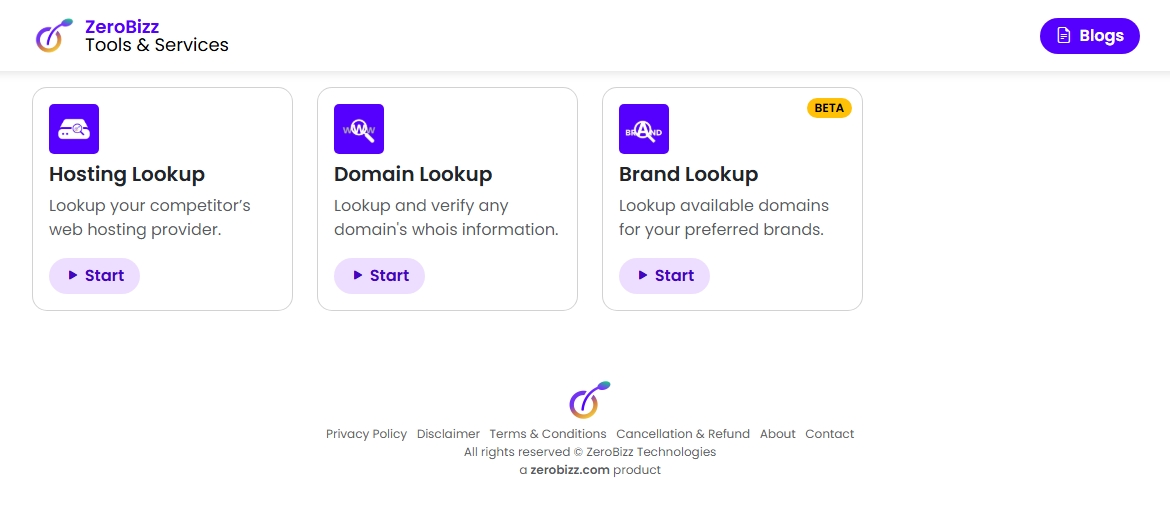Open the Disclaimer footer link
The image size is (1170, 525).
tap(448, 434)
